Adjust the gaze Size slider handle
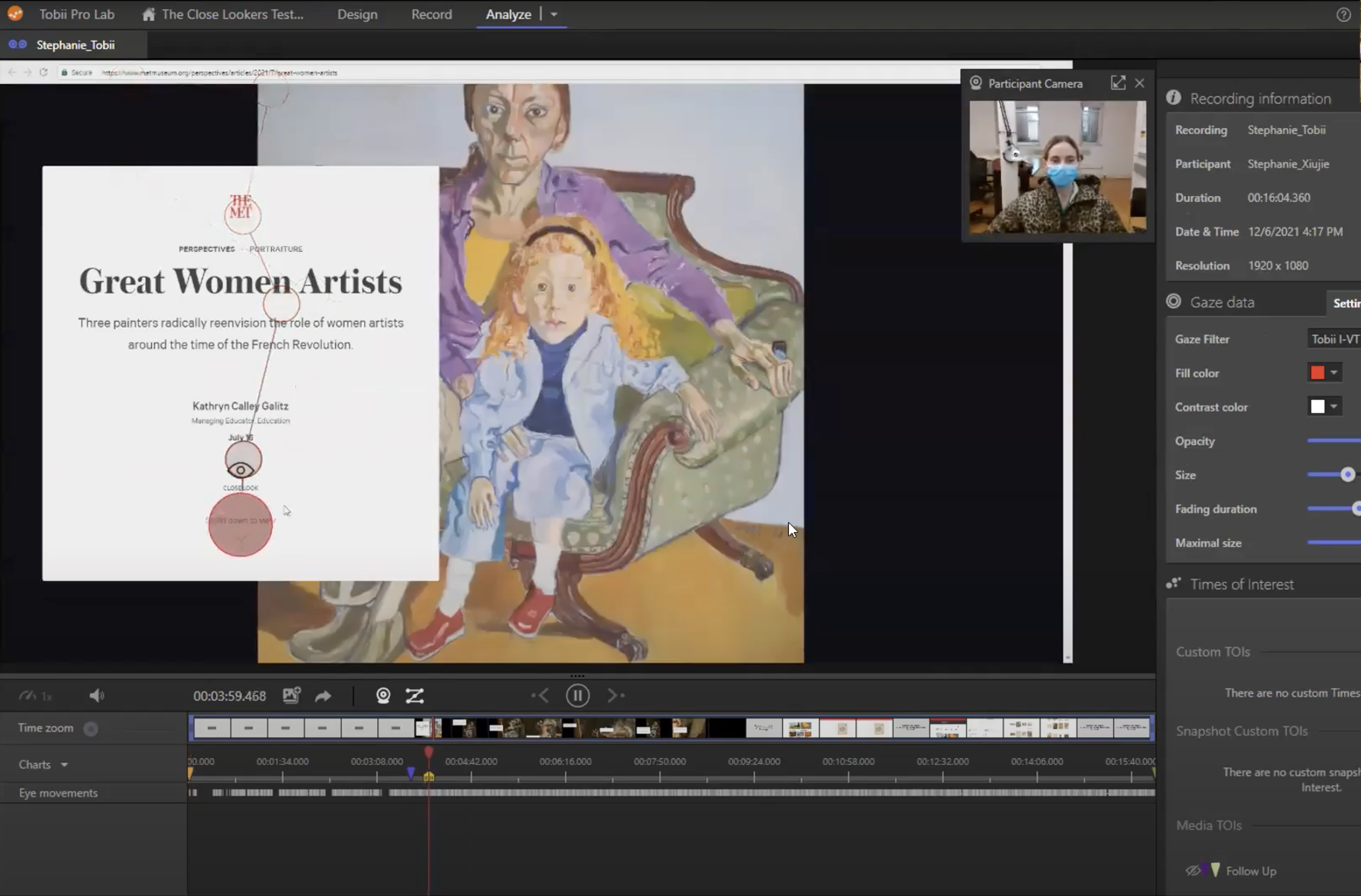This screenshot has width=1361, height=896. coord(1348,475)
